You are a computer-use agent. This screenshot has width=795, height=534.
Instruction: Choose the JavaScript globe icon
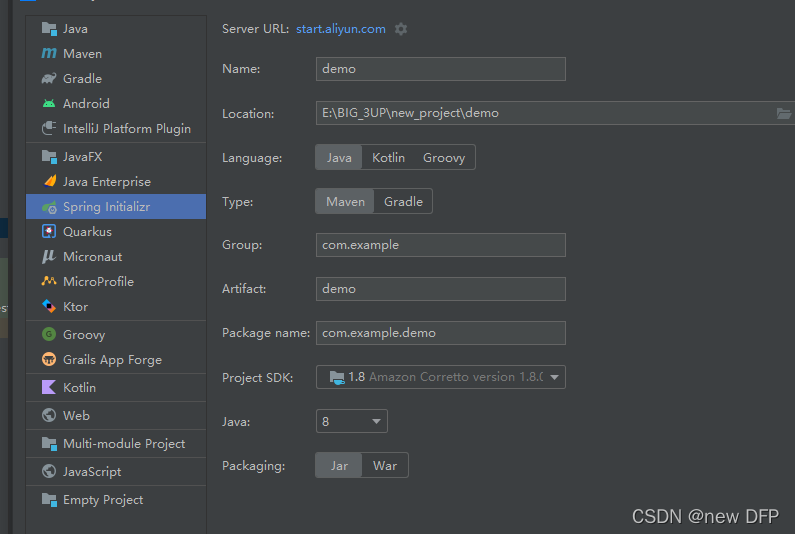[x=49, y=472]
